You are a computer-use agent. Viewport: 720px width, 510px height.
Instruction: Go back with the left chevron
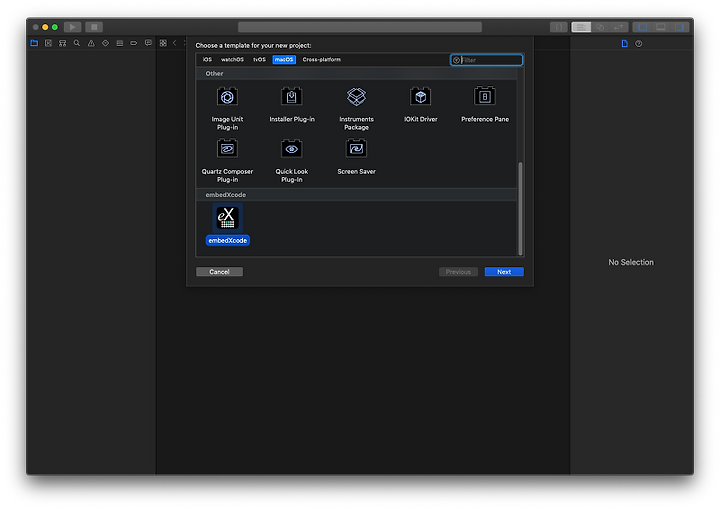pos(174,43)
